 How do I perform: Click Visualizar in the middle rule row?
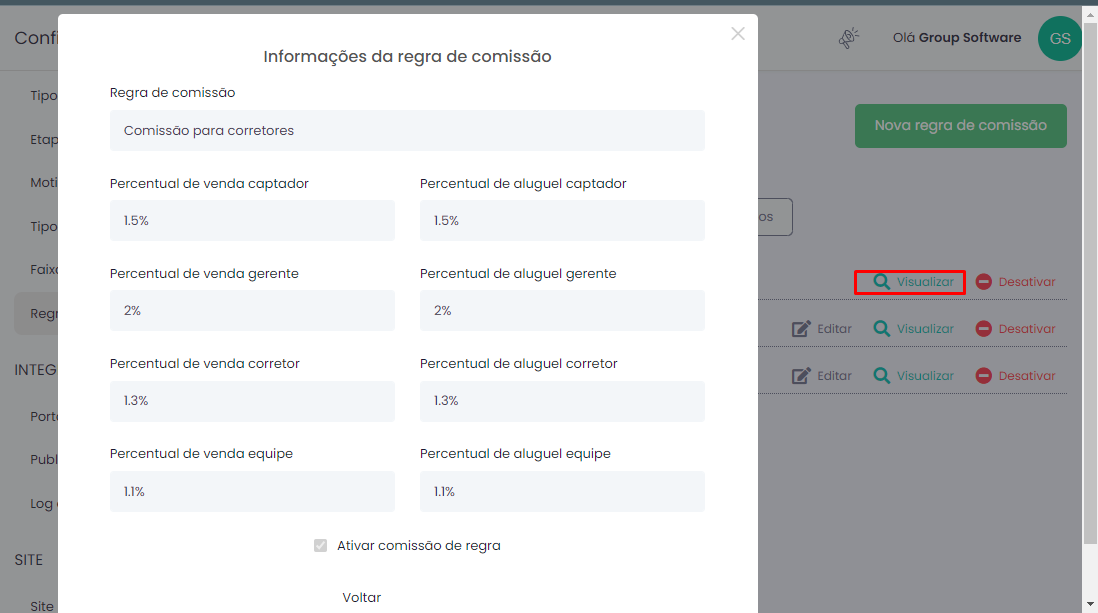(x=913, y=329)
